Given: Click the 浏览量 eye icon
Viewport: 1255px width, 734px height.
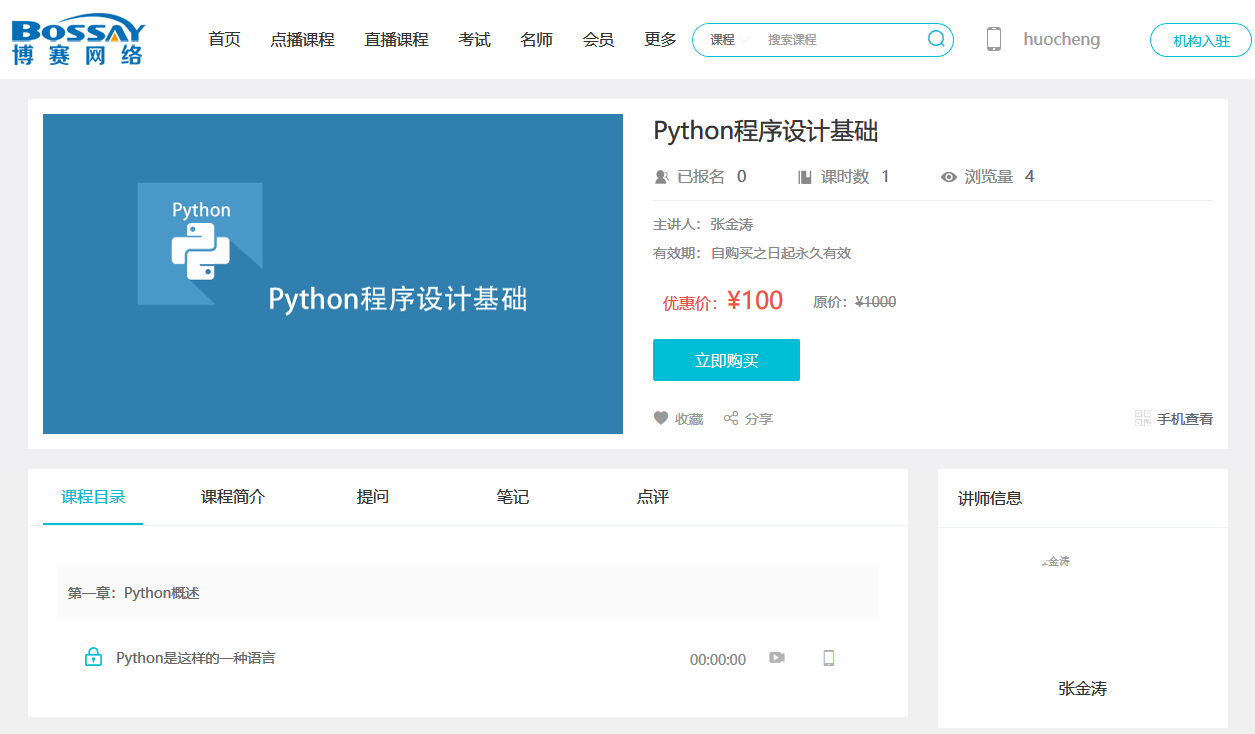Looking at the screenshot, I should pos(949,177).
